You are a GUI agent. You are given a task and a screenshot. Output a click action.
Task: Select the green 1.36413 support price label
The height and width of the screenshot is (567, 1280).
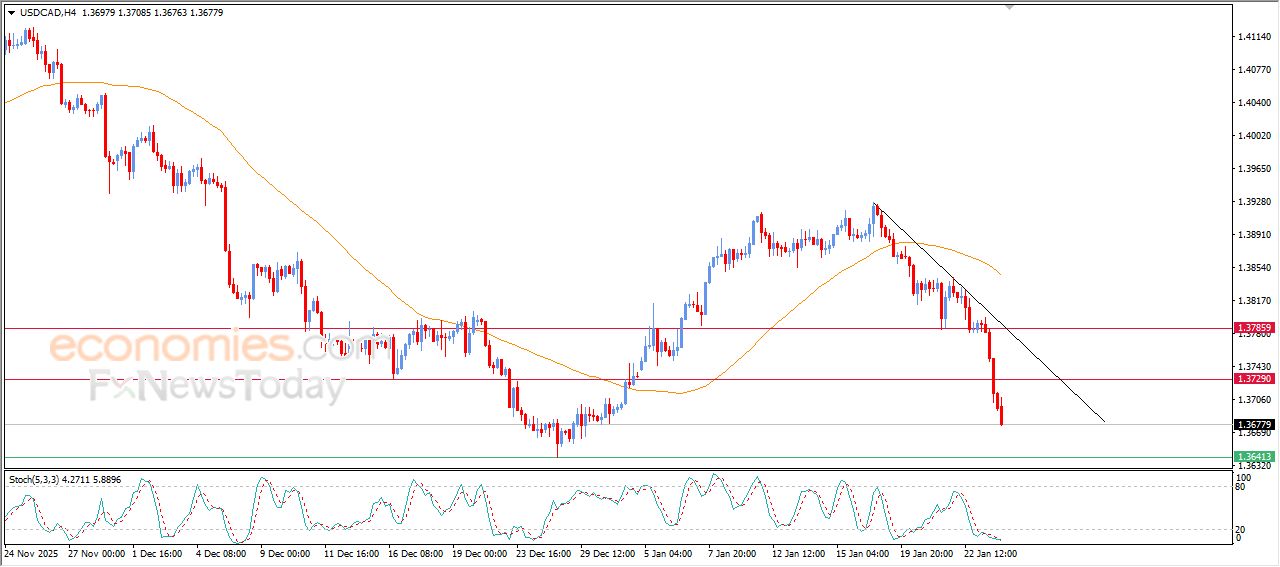click(1254, 457)
